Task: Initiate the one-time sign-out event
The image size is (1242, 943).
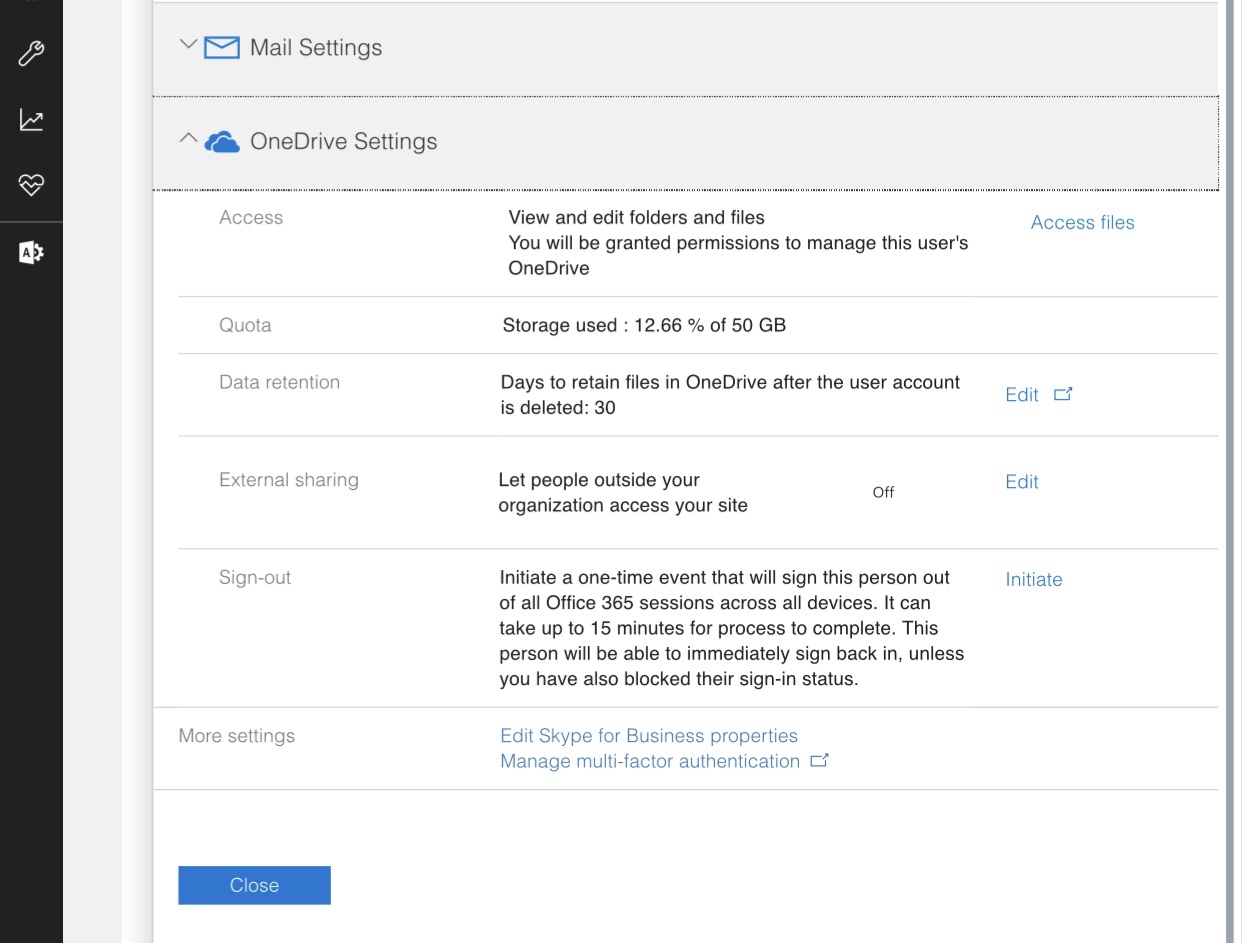Action: 1034,579
